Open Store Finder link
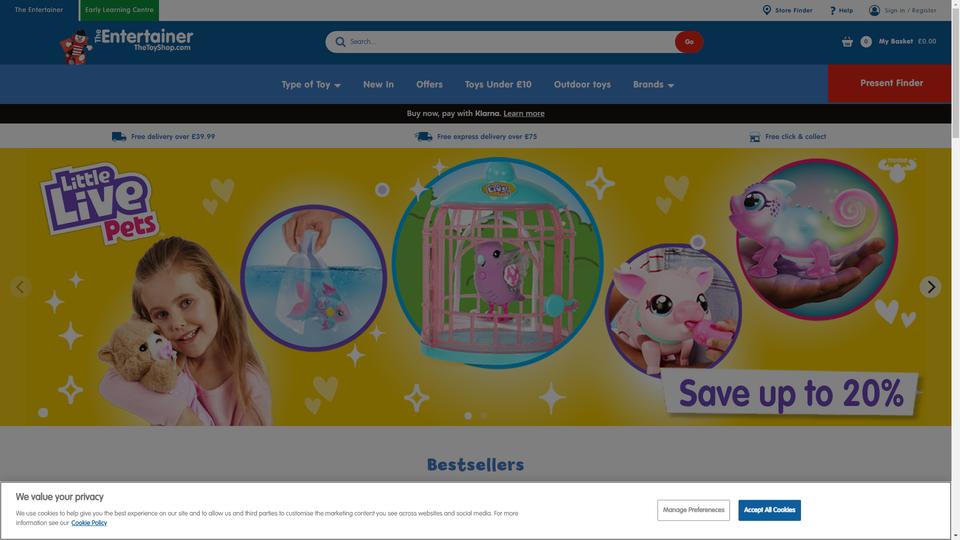 (x=787, y=10)
